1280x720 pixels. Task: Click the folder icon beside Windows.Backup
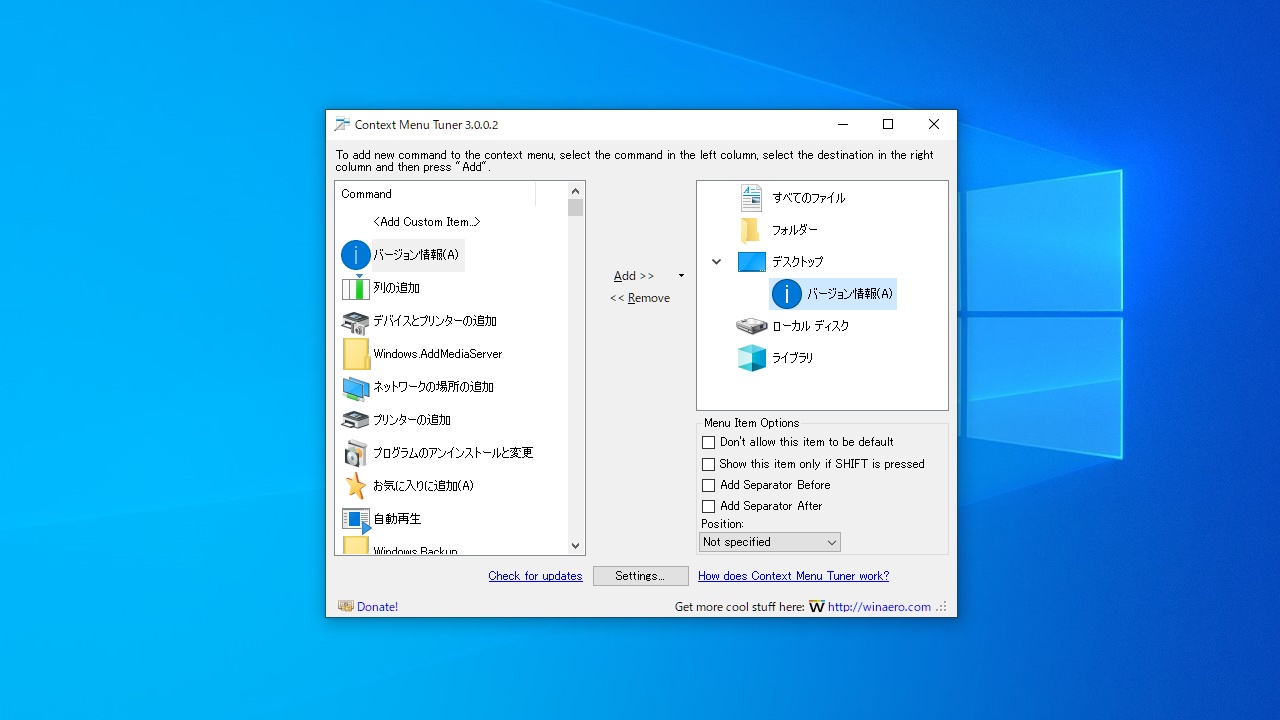356,546
